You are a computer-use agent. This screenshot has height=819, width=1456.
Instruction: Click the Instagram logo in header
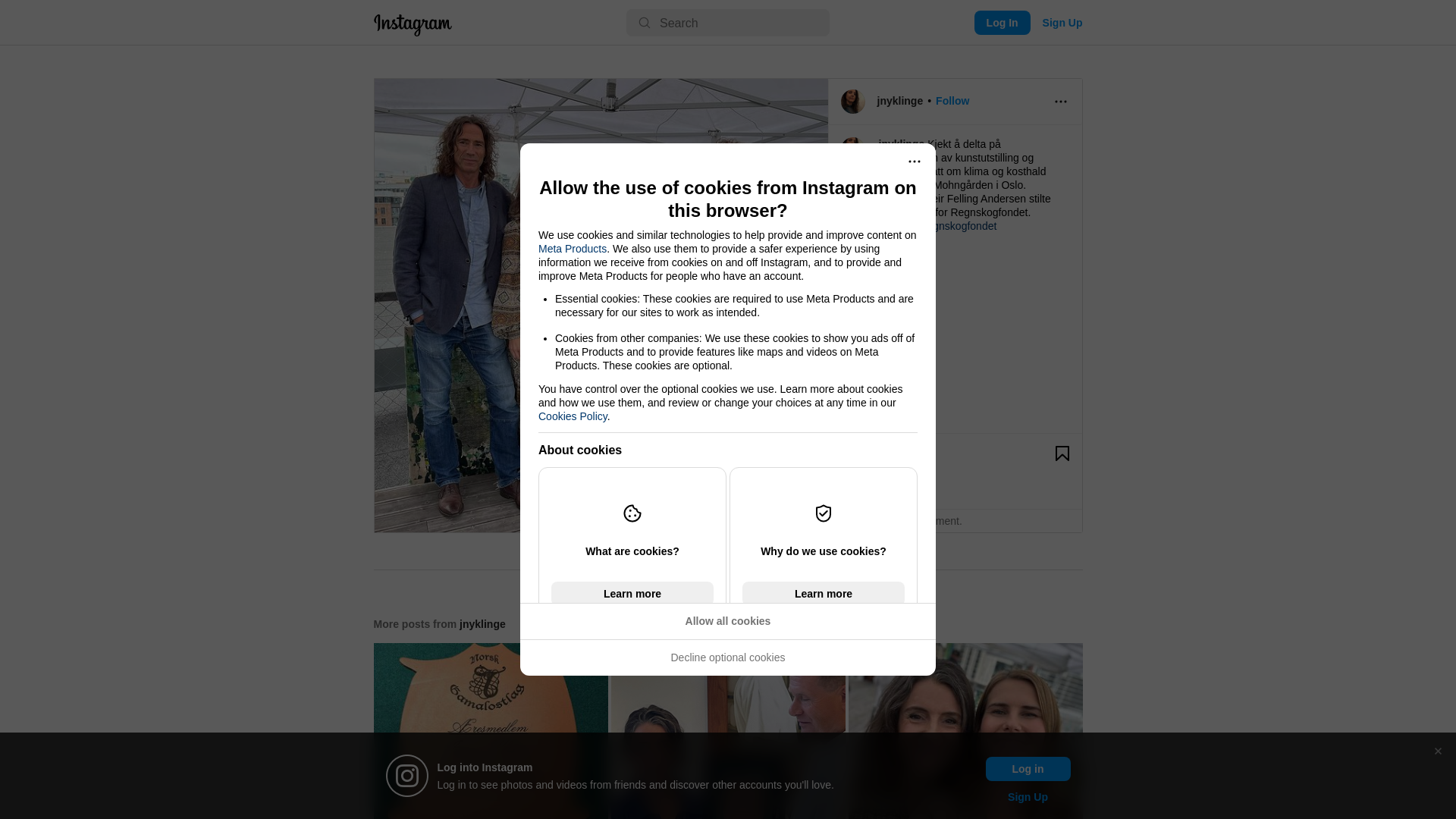pyautogui.click(x=413, y=24)
